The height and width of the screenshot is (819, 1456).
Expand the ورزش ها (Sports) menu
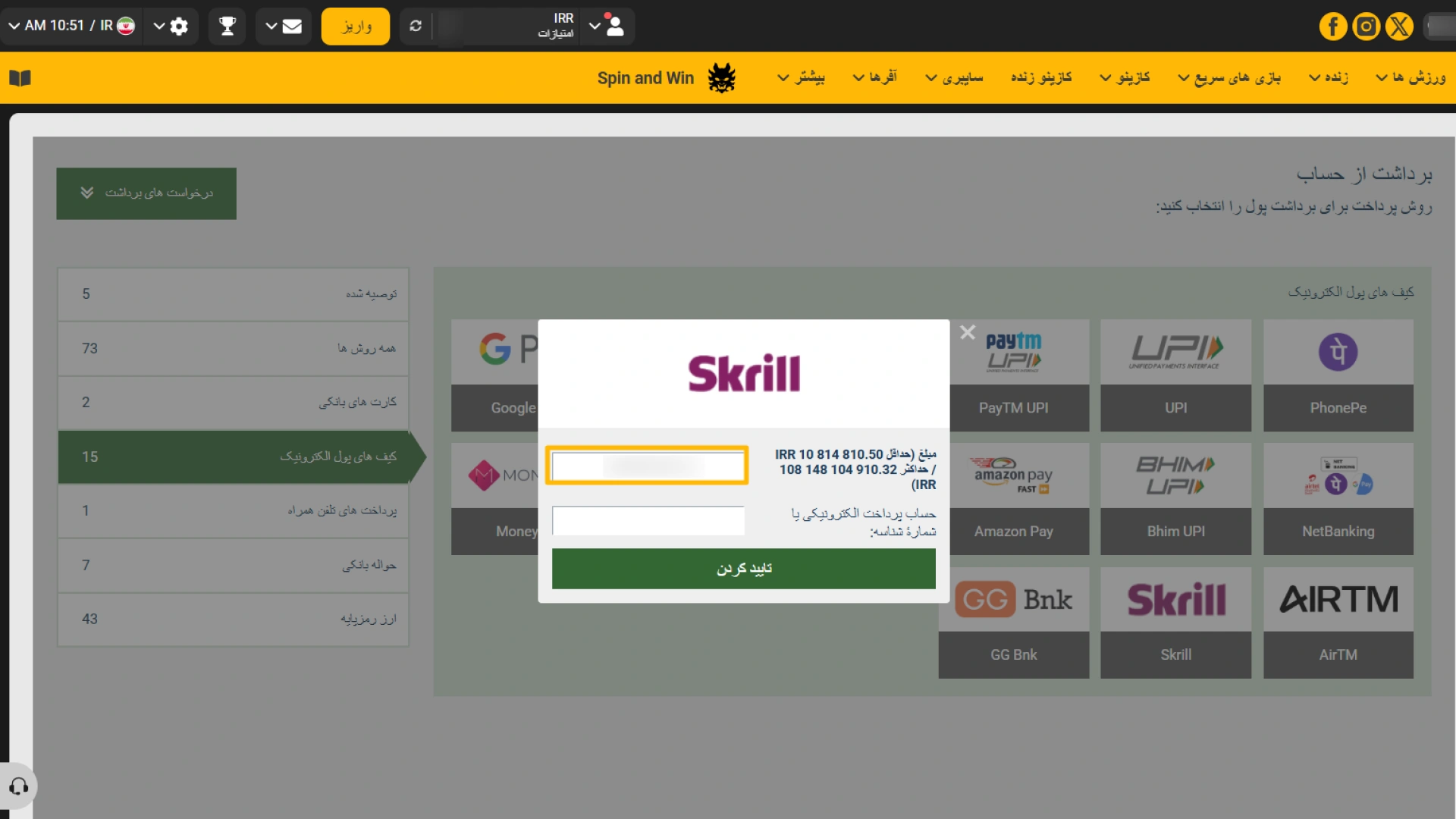(1410, 77)
